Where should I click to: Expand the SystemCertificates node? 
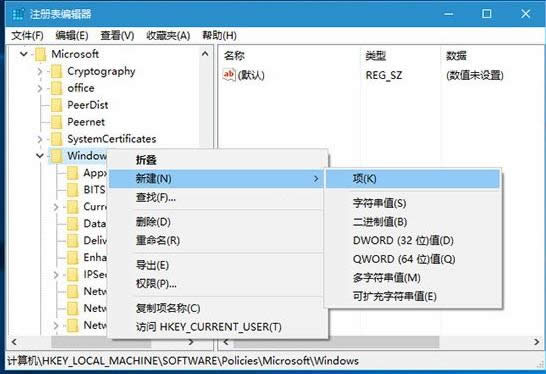(x=39, y=139)
